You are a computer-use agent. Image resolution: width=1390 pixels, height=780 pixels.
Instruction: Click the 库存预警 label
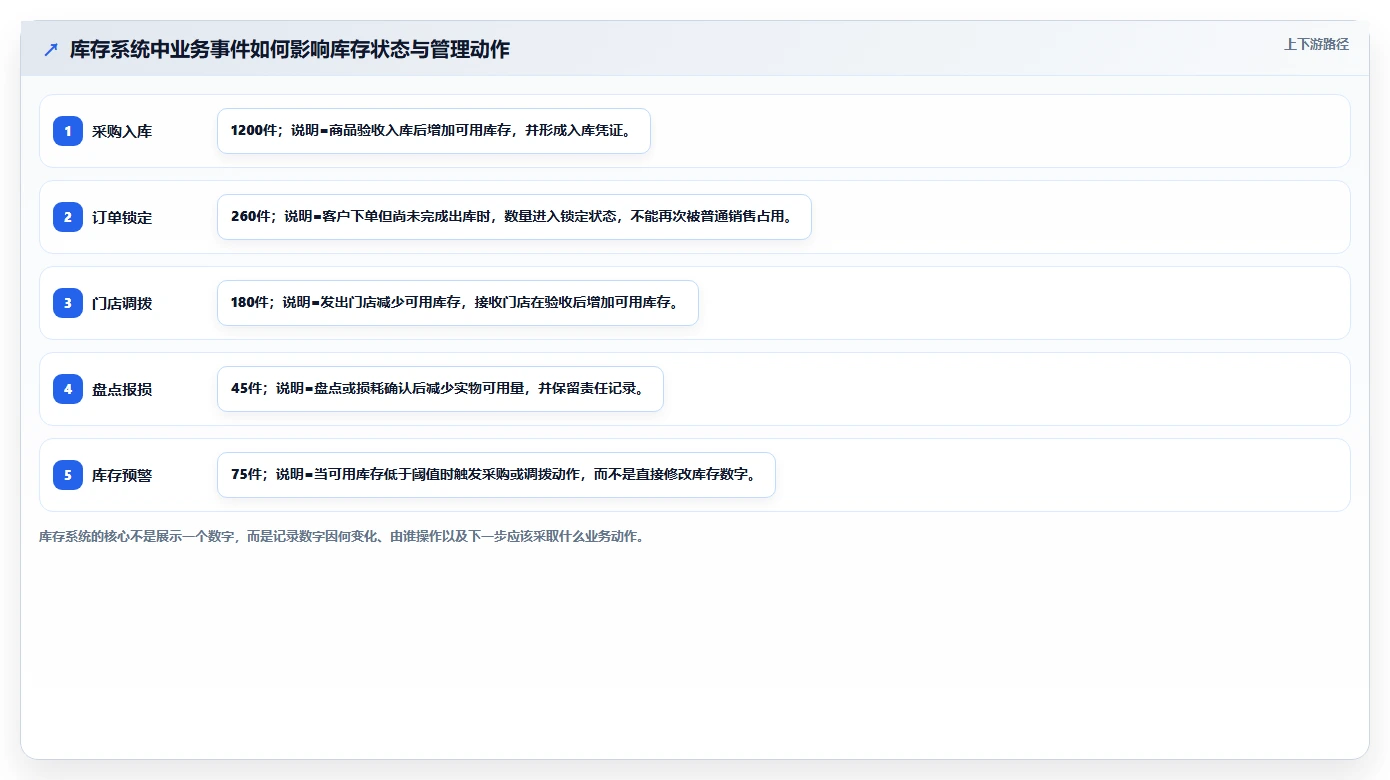tap(122, 475)
